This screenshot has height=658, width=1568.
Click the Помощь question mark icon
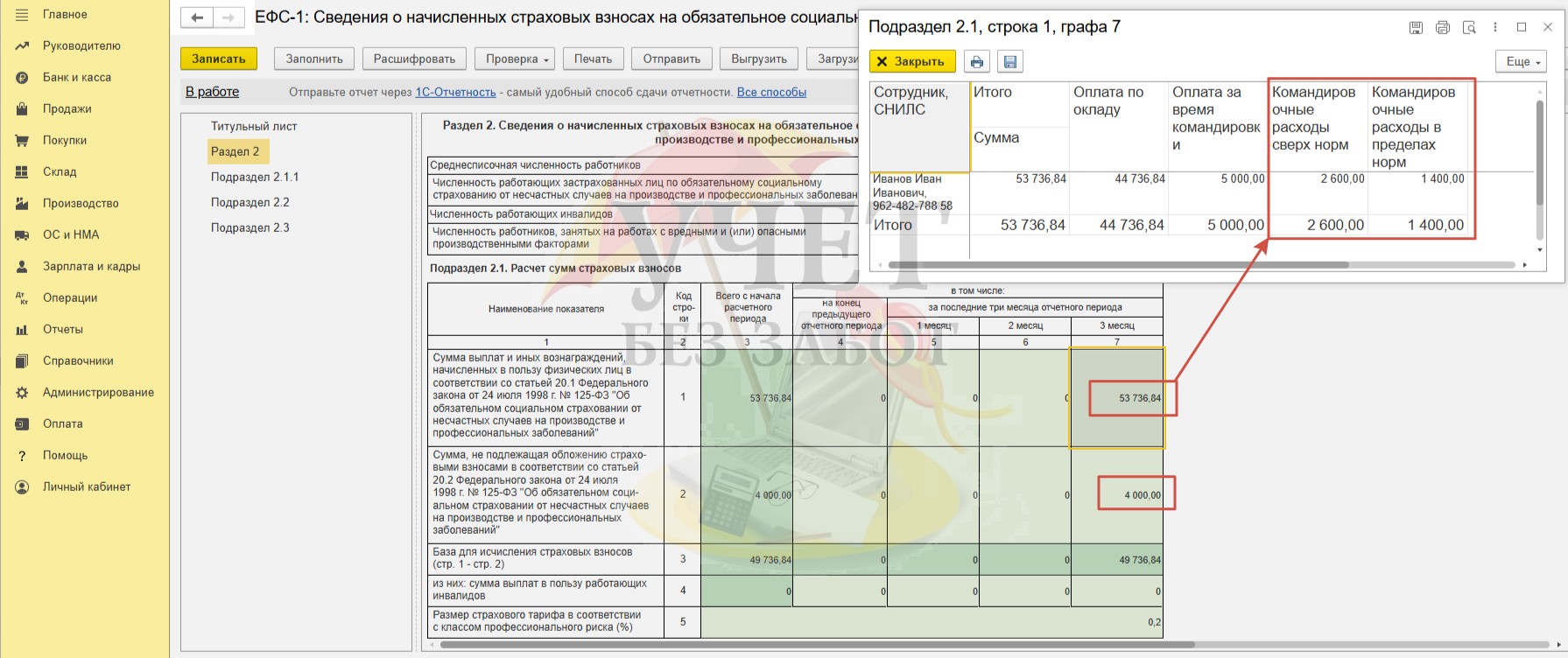tap(22, 455)
